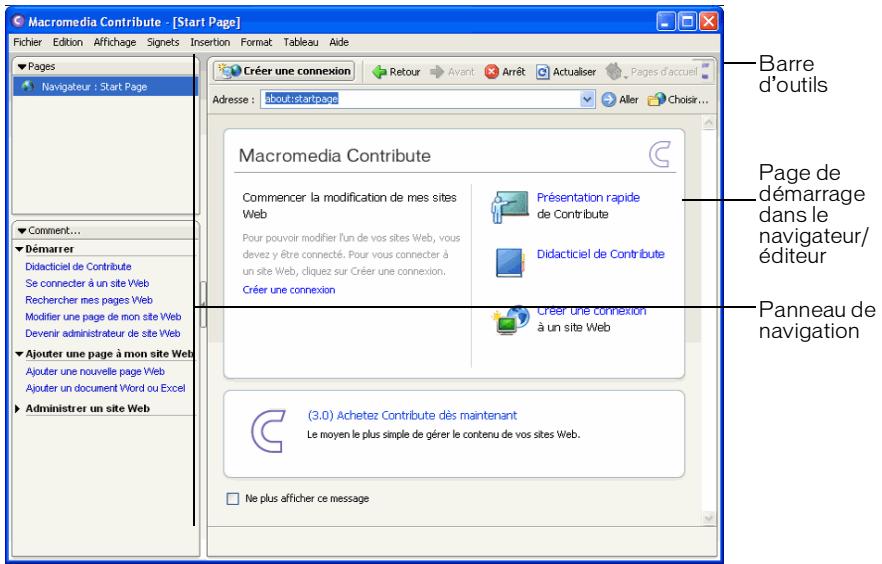Open Didacticiel de Contribute start page link
This screenshot has height=564, width=882.
coord(600,254)
